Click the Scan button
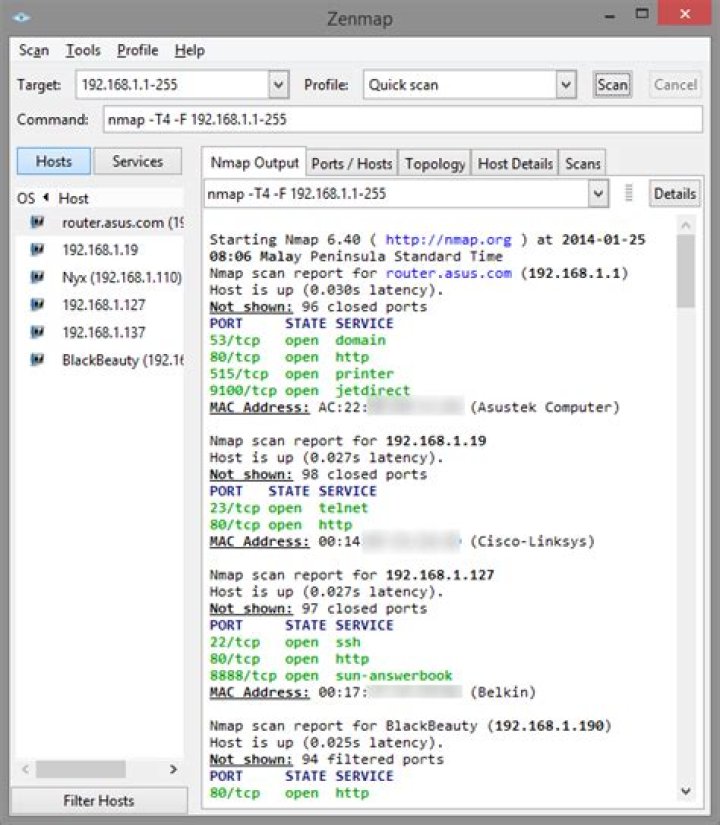The height and width of the screenshot is (825, 720). pos(612,85)
